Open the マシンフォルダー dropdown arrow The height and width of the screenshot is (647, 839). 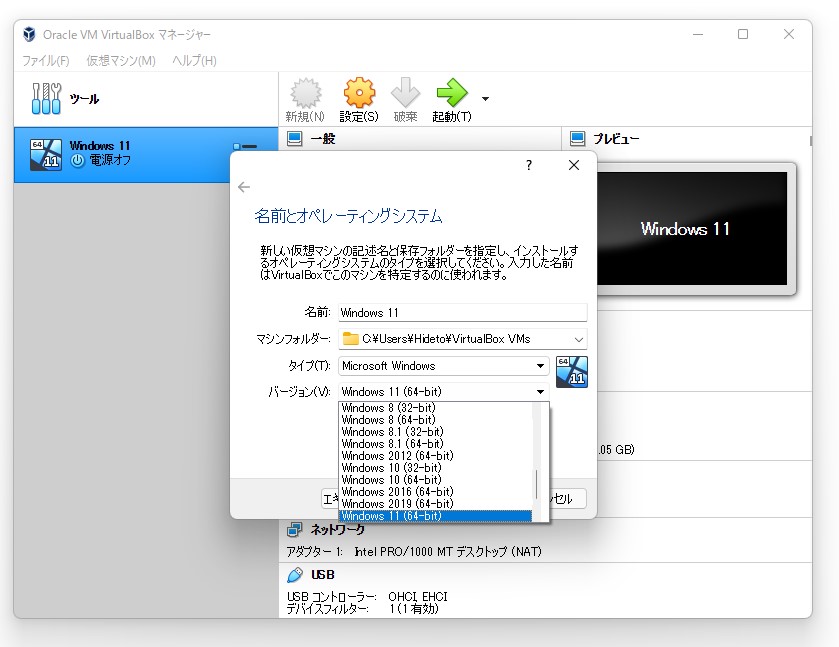click(577, 340)
